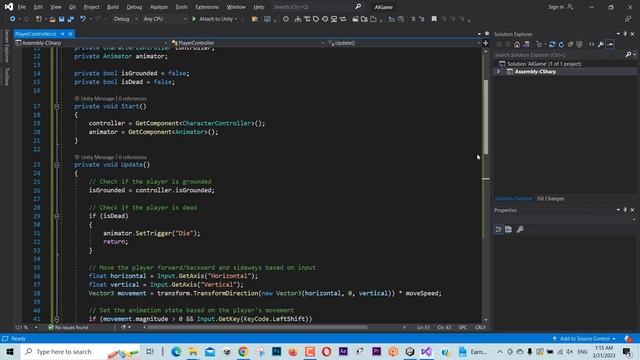The height and width of the screenshot is (360, 640).
Task: Expand the Assembly-CSharp project node
Action: (x=498, y=72)
